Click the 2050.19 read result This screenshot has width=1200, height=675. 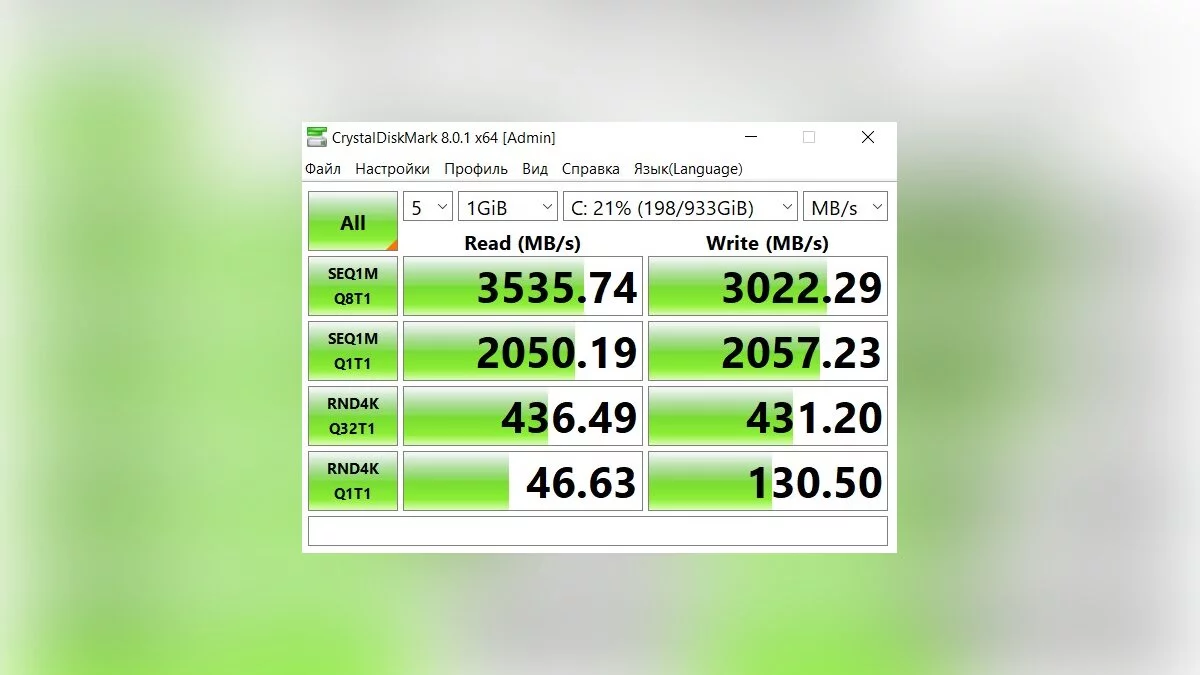523,351
